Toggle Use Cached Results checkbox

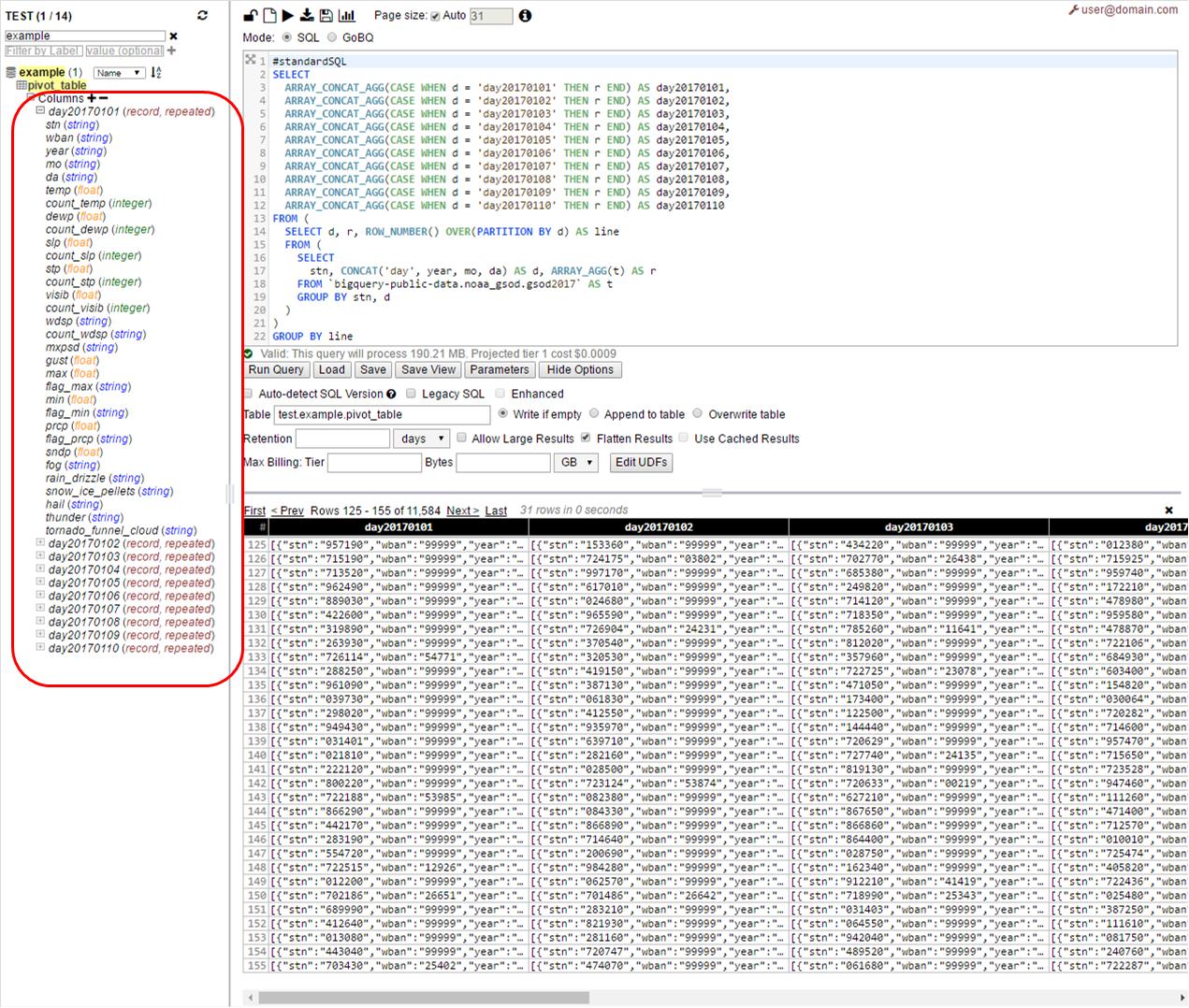pyautogui.click(x=684, y=438)
